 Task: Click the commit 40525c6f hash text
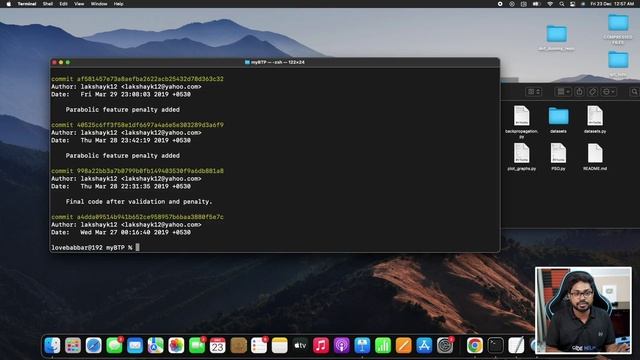[x=150, y=125]
